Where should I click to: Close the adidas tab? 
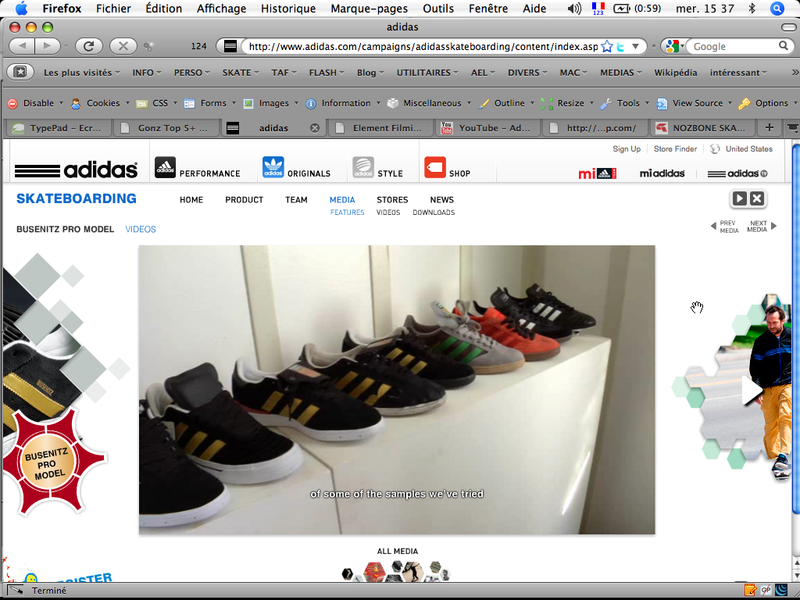tap(315, 128)
